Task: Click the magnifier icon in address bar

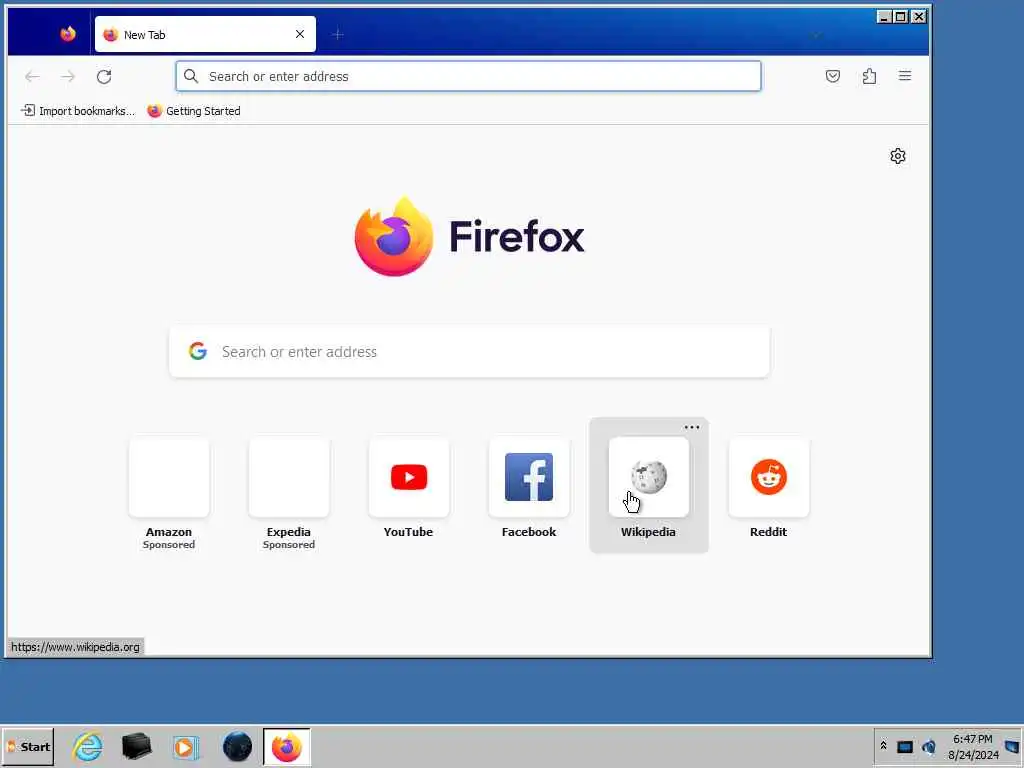Action: (x=191, y=76)
